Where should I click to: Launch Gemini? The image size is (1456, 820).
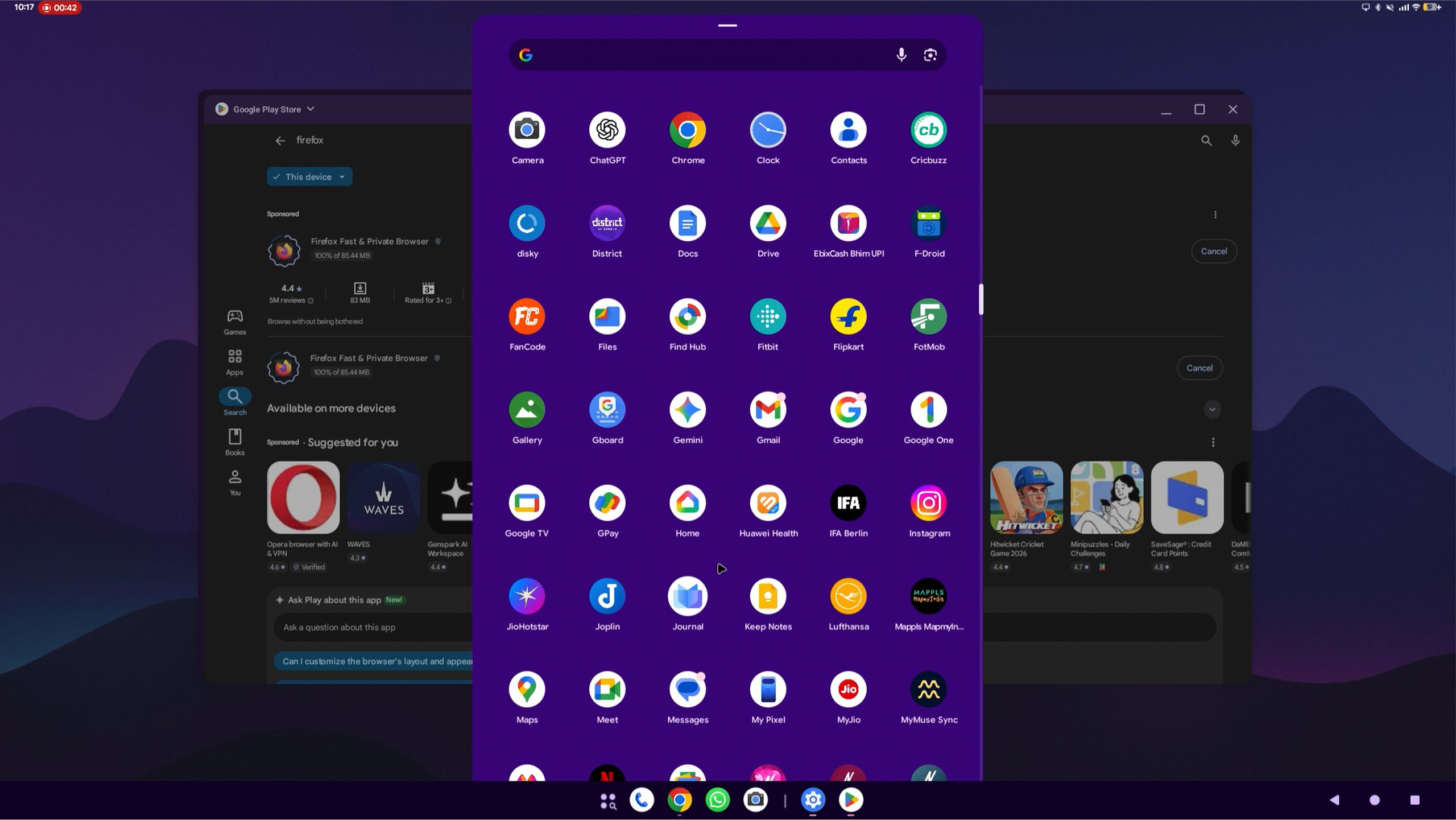[688, 410]
